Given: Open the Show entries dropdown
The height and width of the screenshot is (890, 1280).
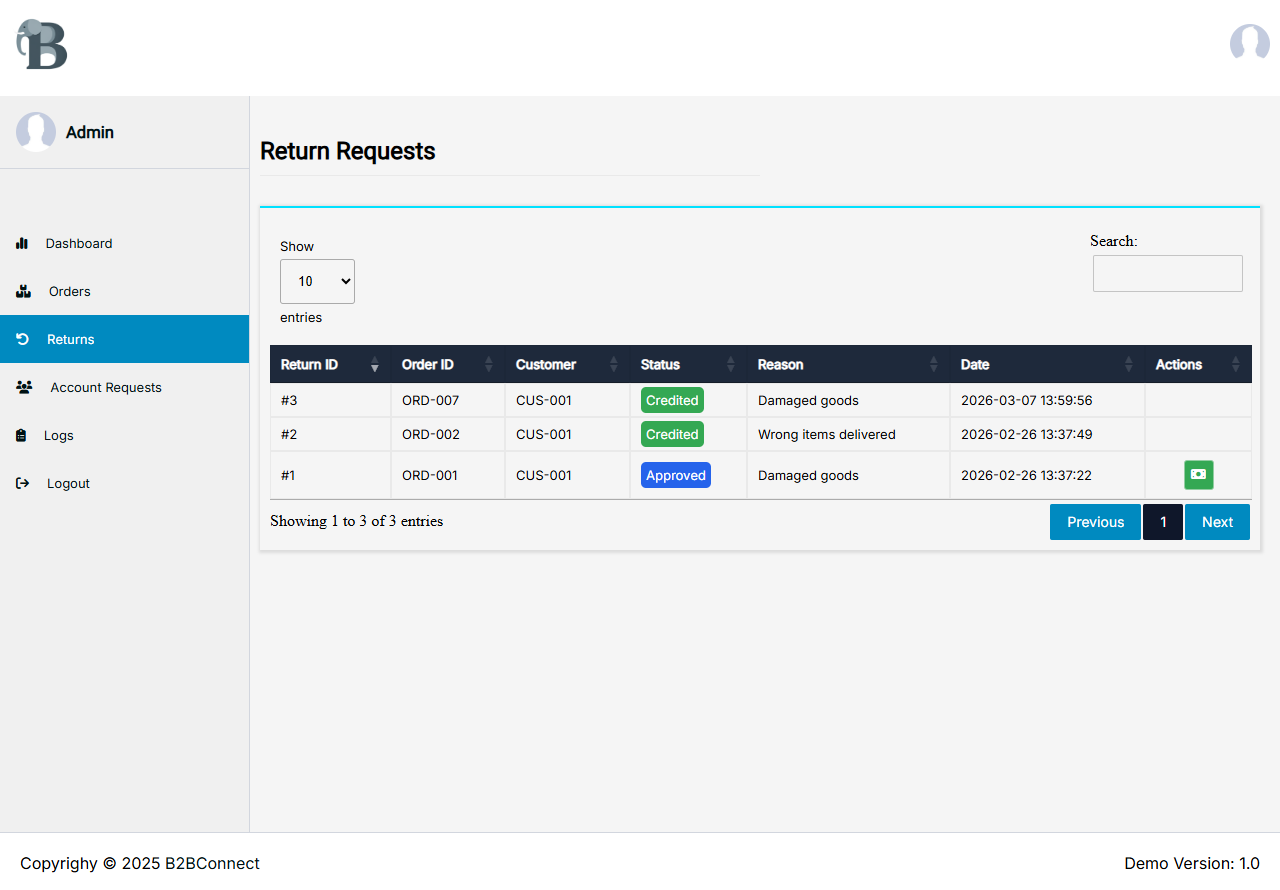Looking at the screenshot, I should pos(317,281).
